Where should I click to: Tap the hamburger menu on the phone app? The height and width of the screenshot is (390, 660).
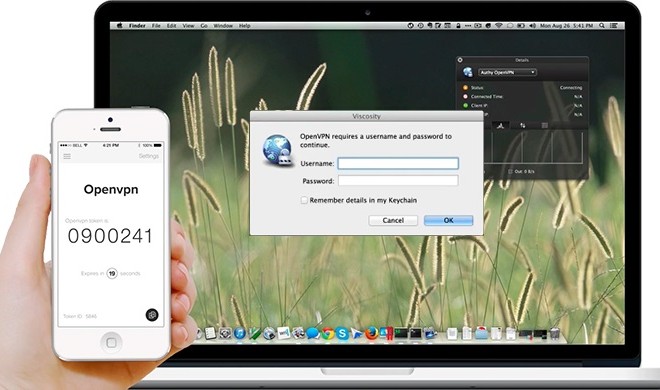click(67, 156)
